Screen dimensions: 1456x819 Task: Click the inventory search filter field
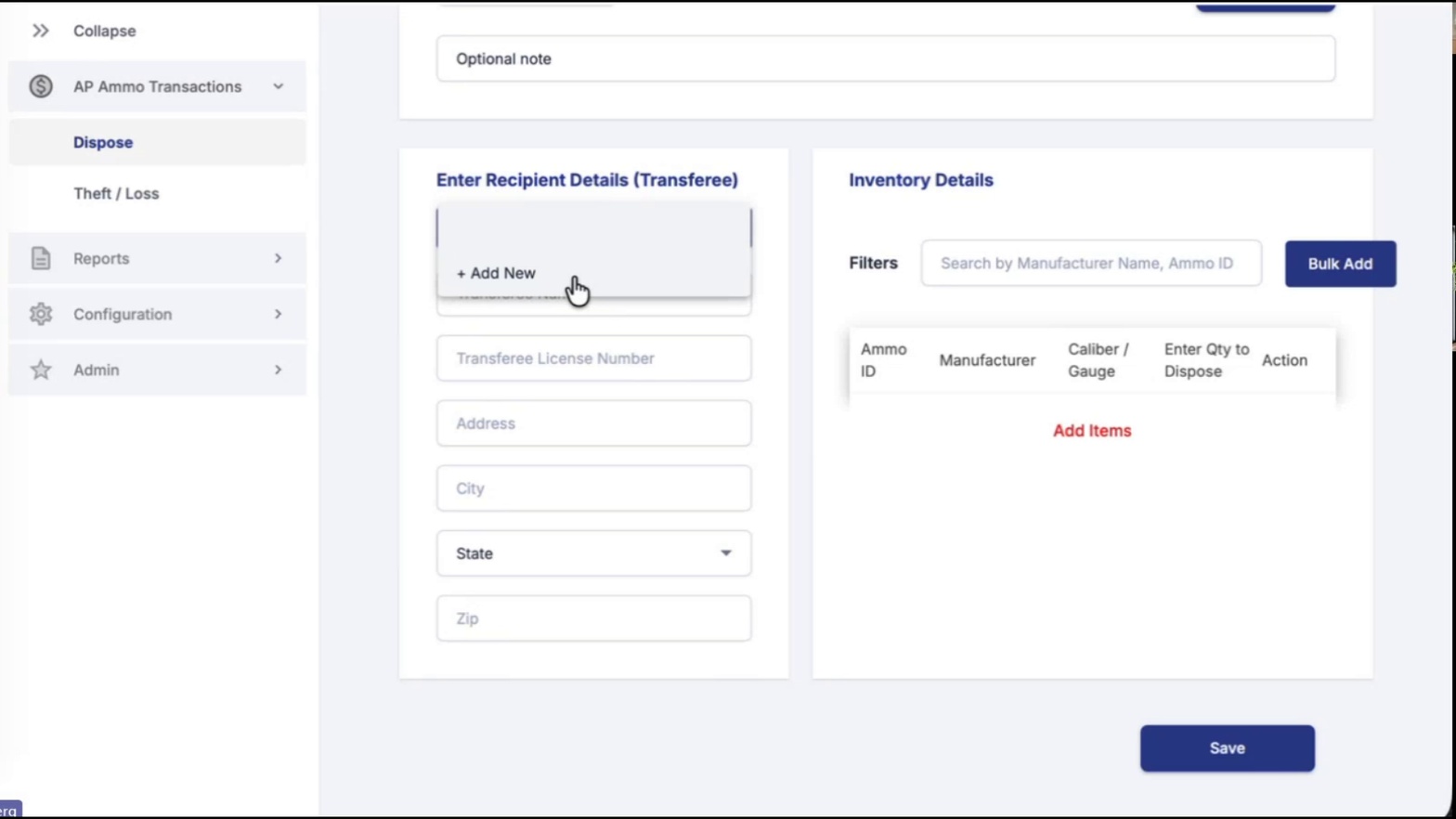(x=1091, y=263)
